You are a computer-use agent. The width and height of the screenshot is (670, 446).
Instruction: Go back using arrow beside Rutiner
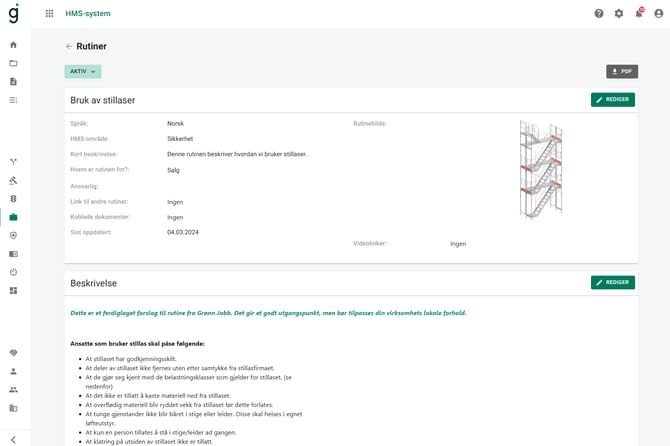69,46
